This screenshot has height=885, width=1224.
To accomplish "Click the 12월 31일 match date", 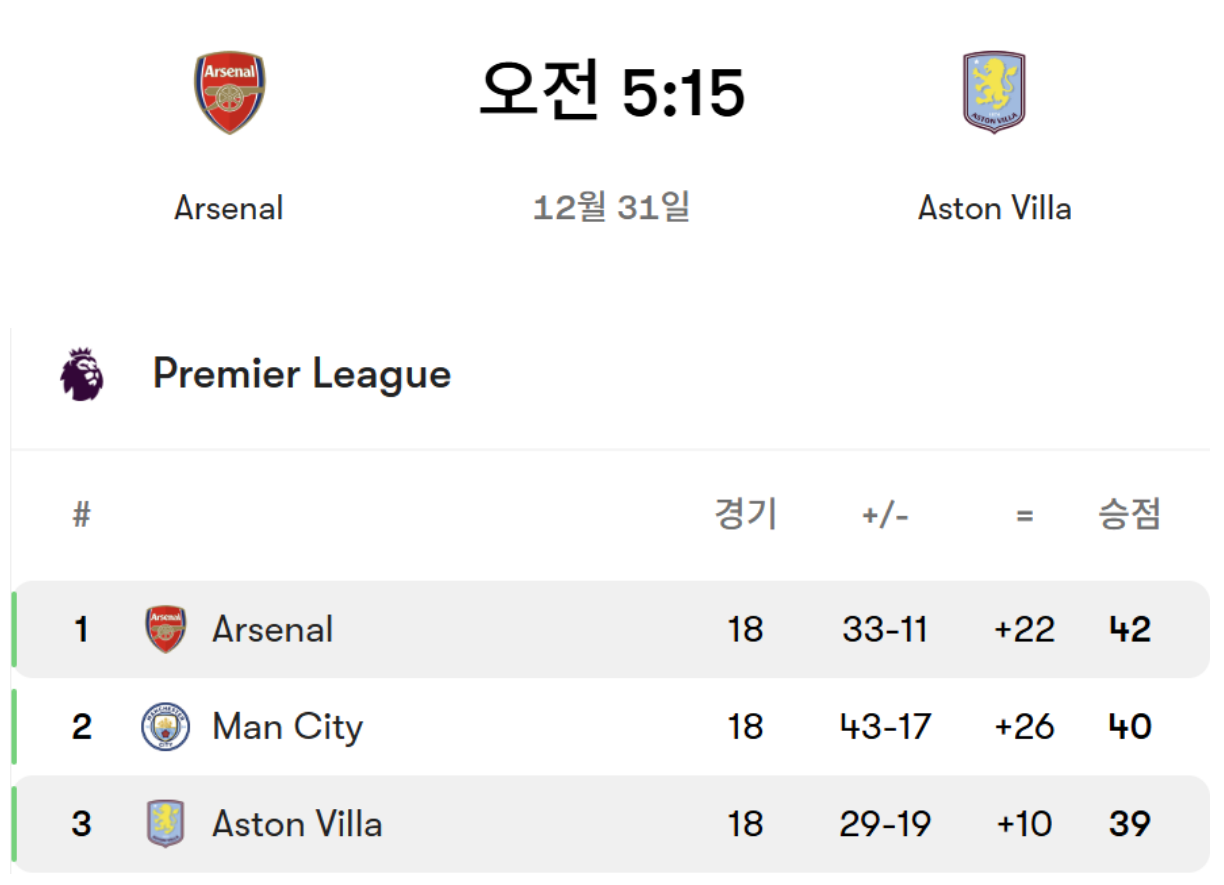I will [x=611, y=207].
